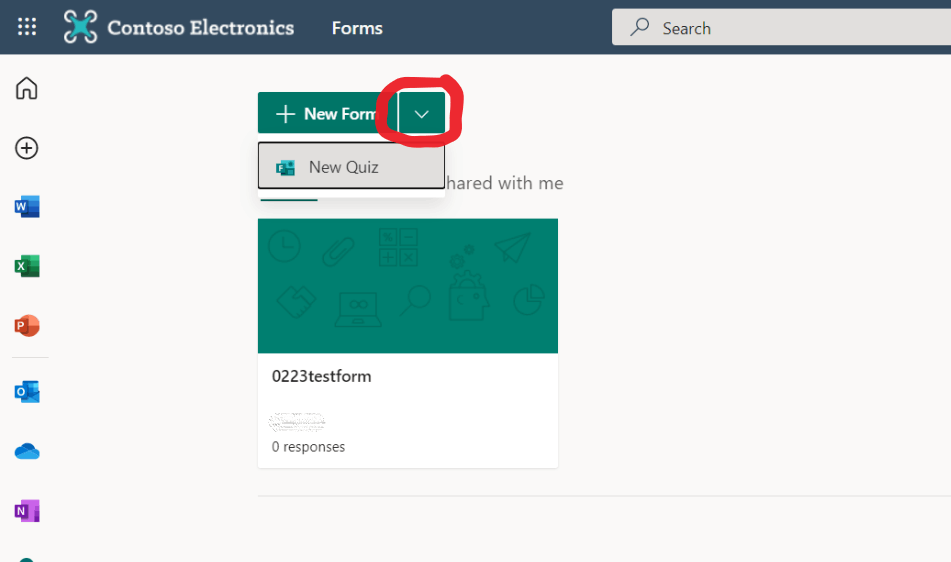The image size is (951, 562).
Task: Open the 0223testform thumbnail card
Action: click(x=408, y=286)
